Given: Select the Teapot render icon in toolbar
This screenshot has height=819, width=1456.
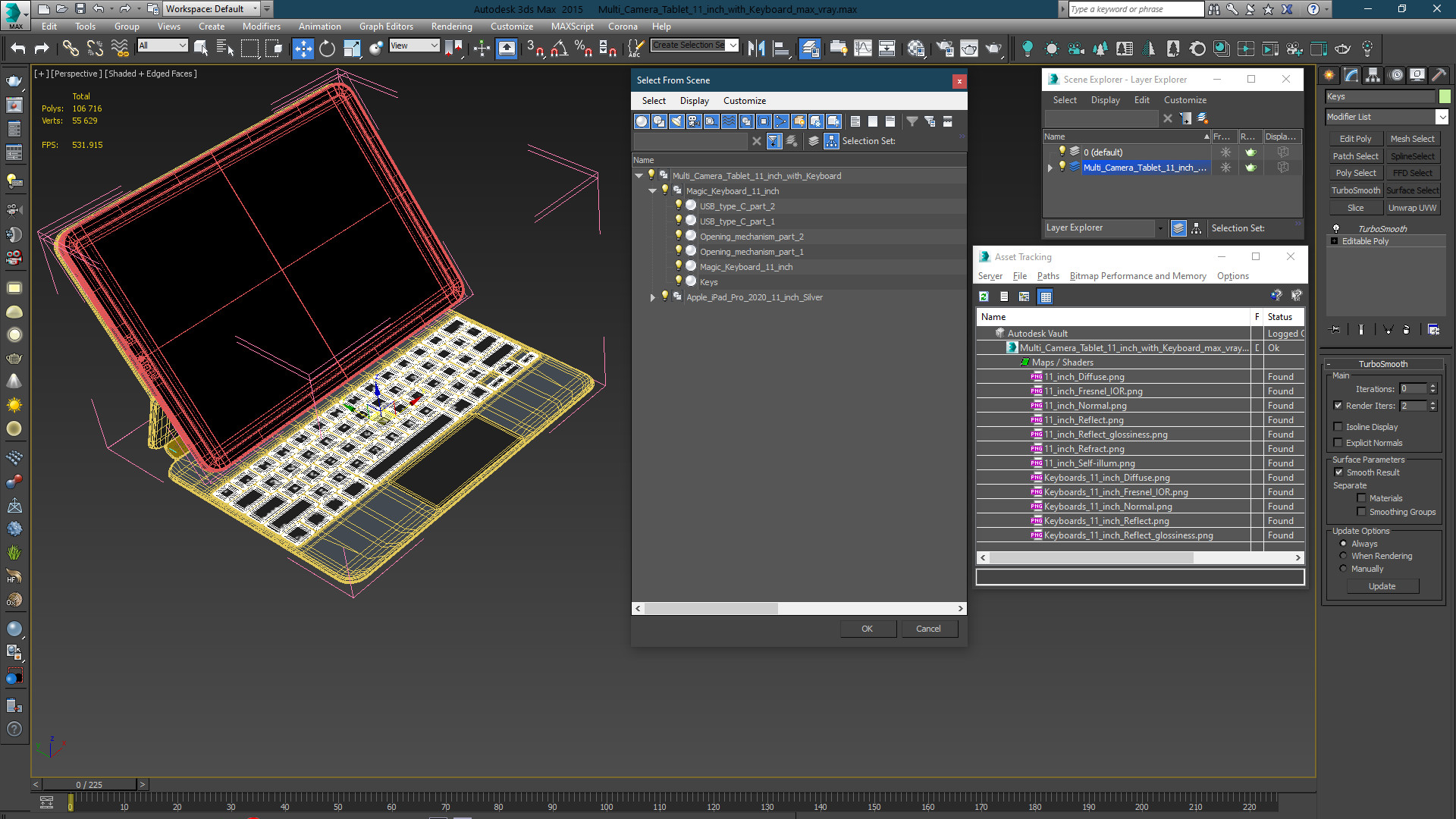Looking at the screenshot, I should click(x=993, y=49).
